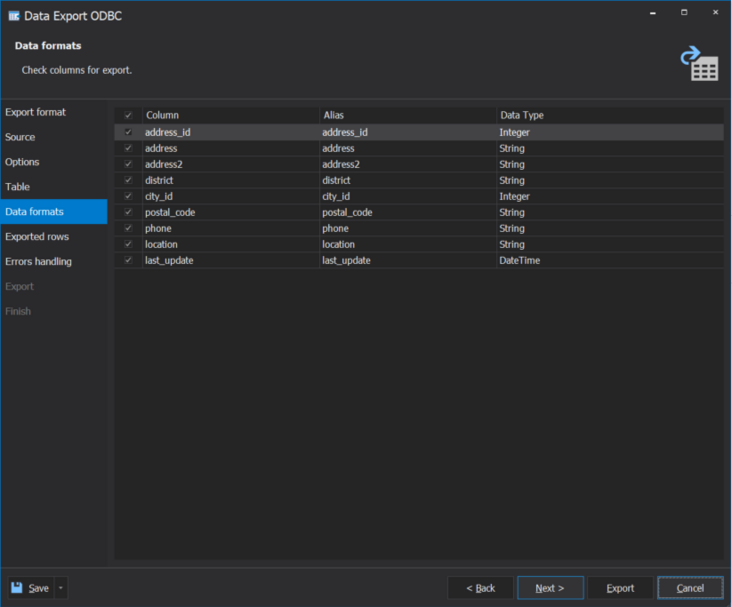Viewport: 732px width, 607px height.
Task: Click Data Type cell for city_id
Action: coord(608,196)
